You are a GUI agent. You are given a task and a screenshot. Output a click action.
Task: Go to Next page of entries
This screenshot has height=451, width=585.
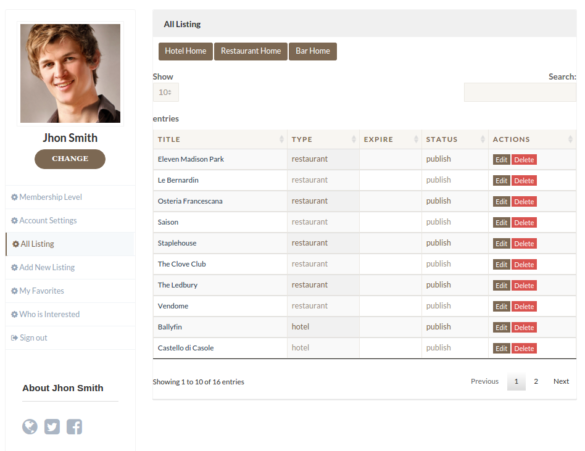tap(561, 381)
